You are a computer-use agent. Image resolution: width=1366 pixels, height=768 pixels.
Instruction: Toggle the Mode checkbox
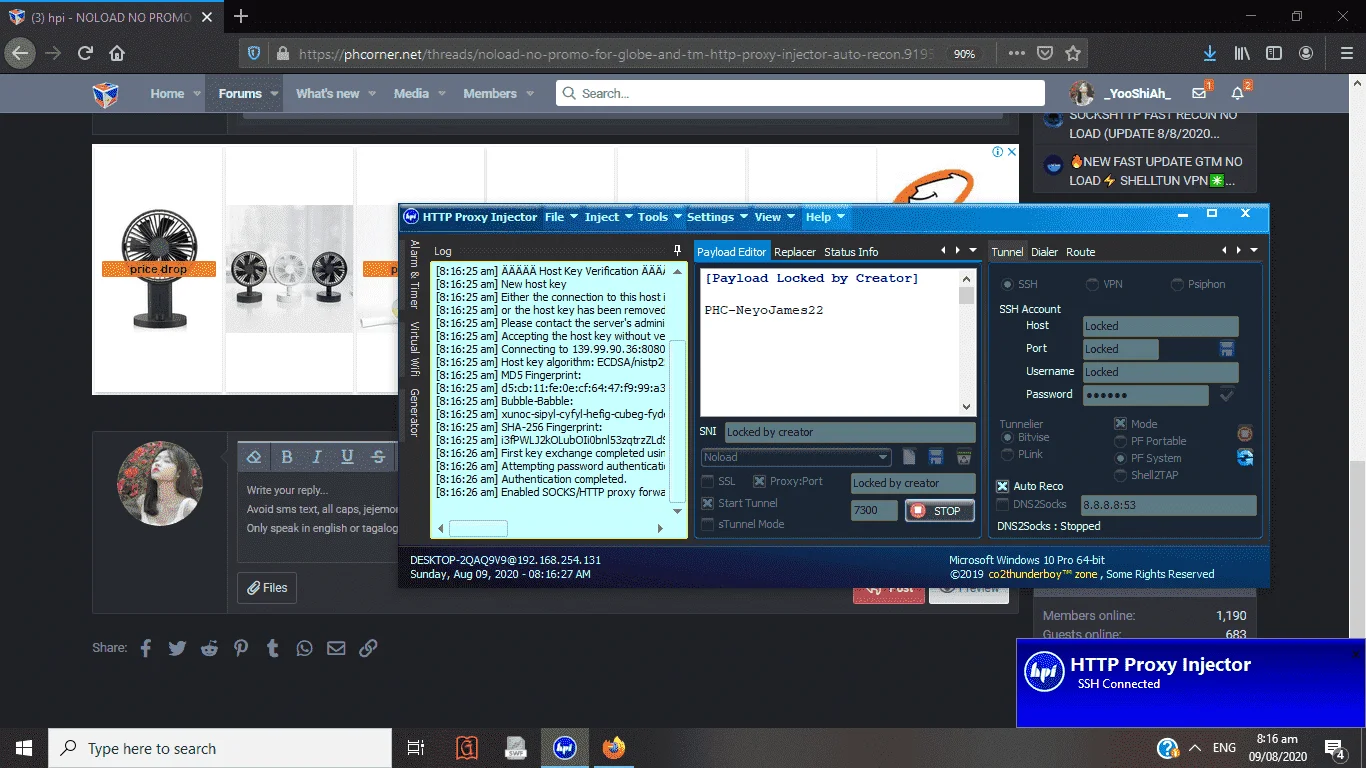pyautogui.click(x=1120, y=424)
